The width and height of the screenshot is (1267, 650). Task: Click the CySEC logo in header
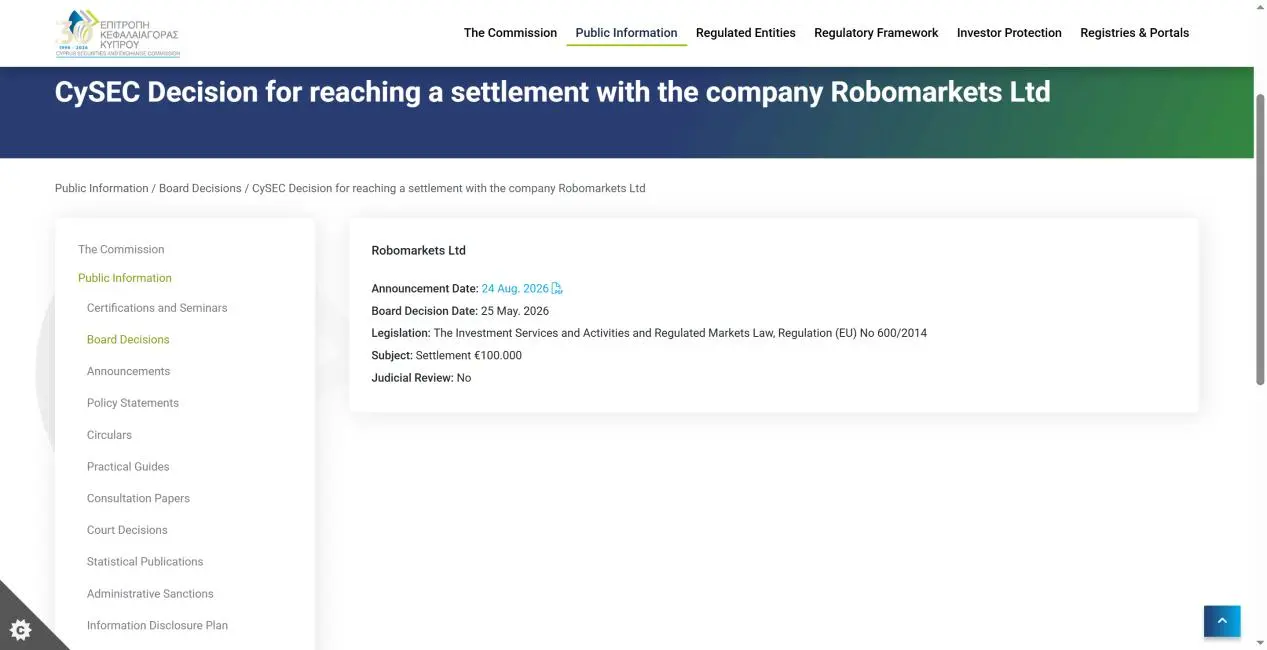[118, 33]
